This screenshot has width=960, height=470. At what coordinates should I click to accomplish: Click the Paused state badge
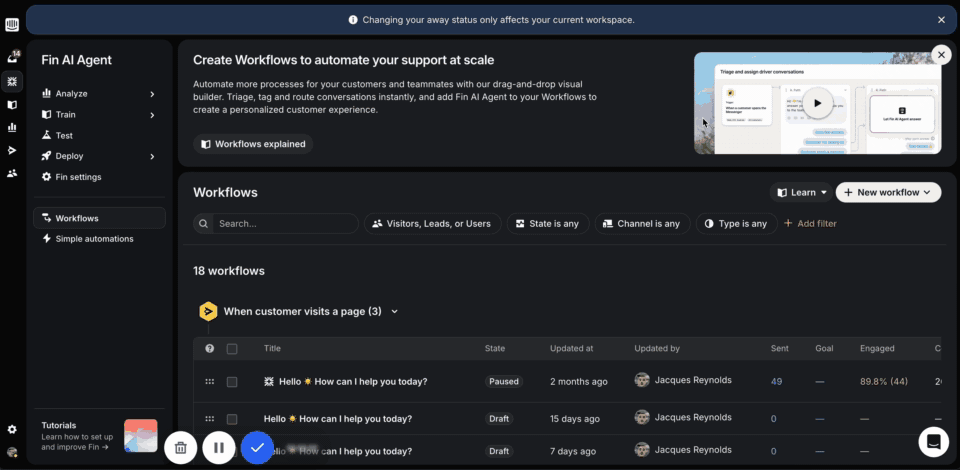pos(504,381)
